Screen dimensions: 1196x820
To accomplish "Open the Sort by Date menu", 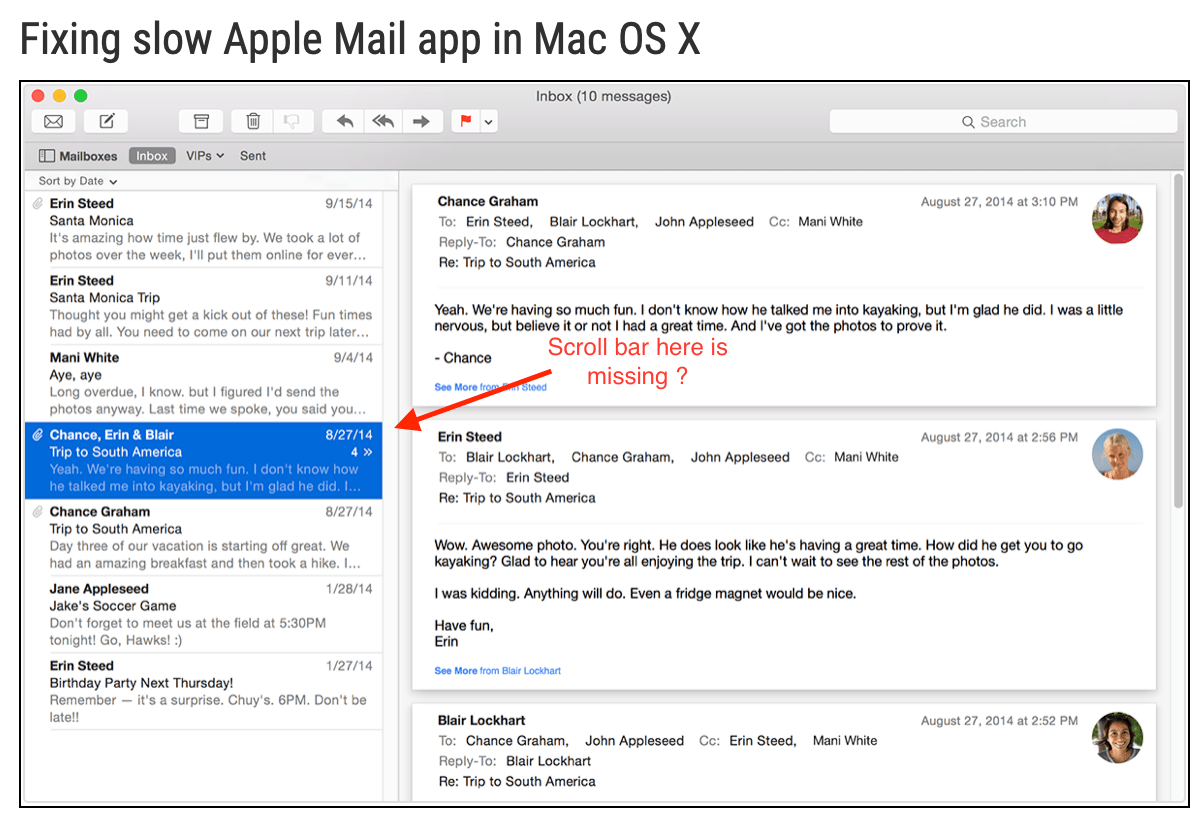I will pos(73,180).
